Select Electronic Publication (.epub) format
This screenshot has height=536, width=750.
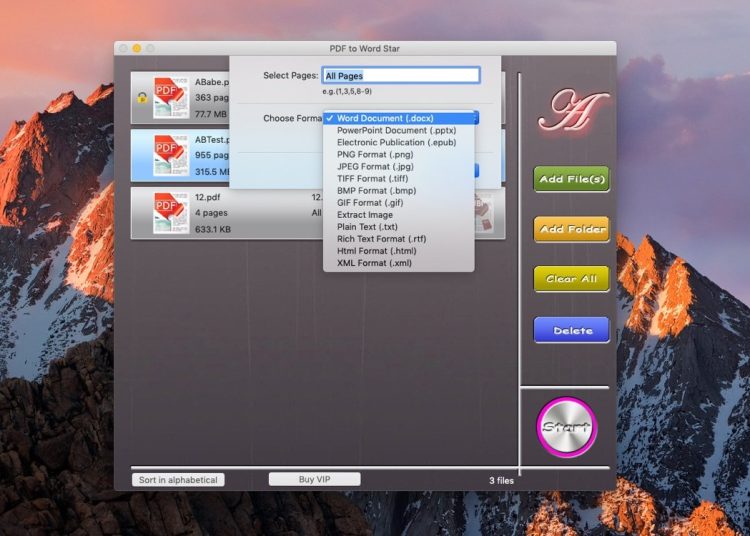[395, 143]
